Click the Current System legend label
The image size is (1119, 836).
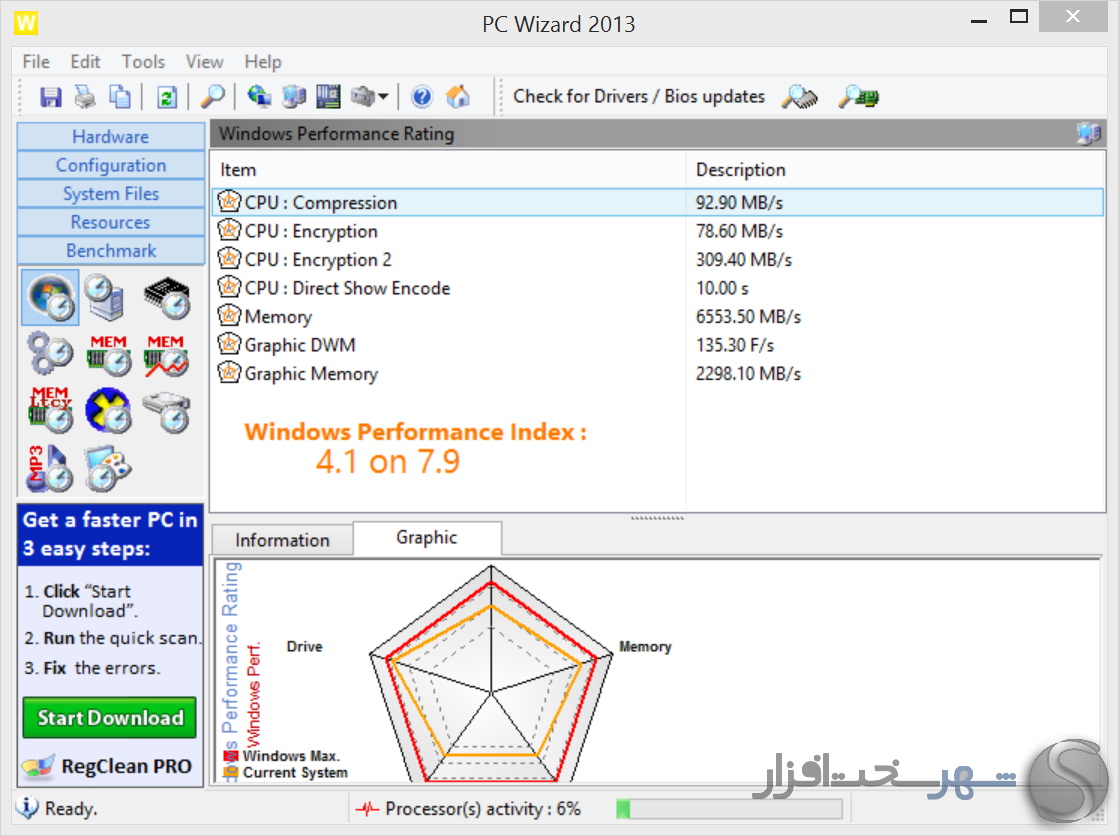click(x=295, y=772)
